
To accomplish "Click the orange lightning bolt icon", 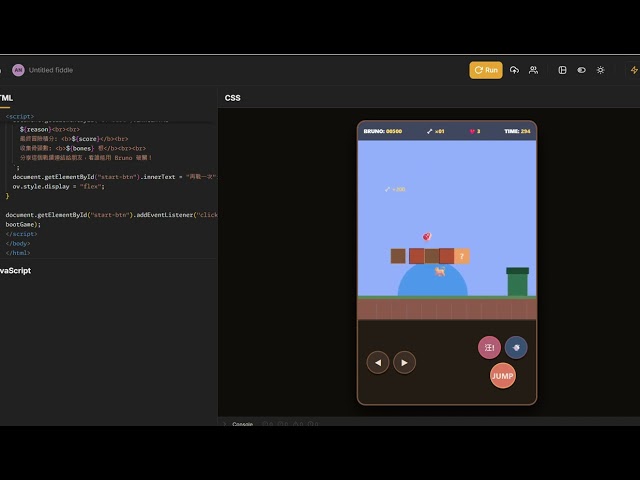I will (x=634, y=70).
